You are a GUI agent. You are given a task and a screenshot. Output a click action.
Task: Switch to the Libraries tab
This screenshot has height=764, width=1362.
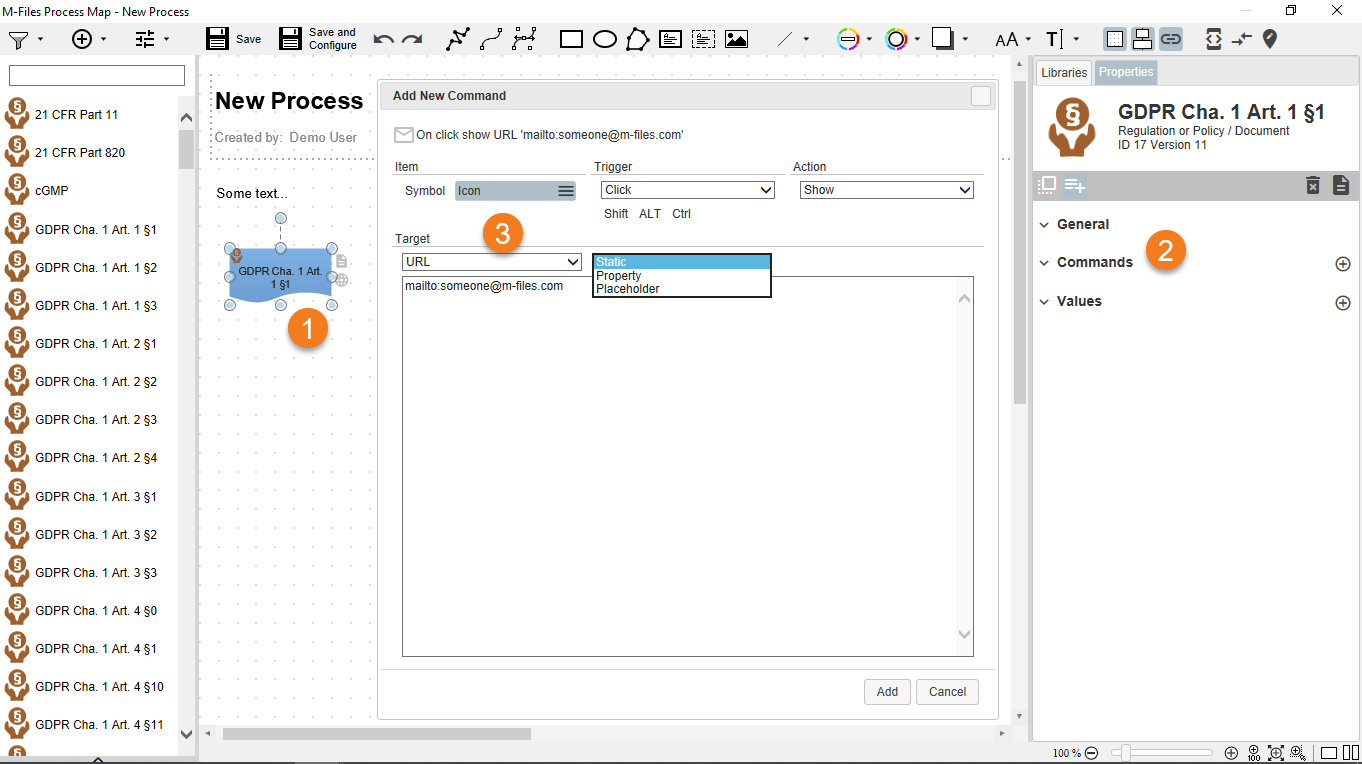click(x=1063, y=72)
